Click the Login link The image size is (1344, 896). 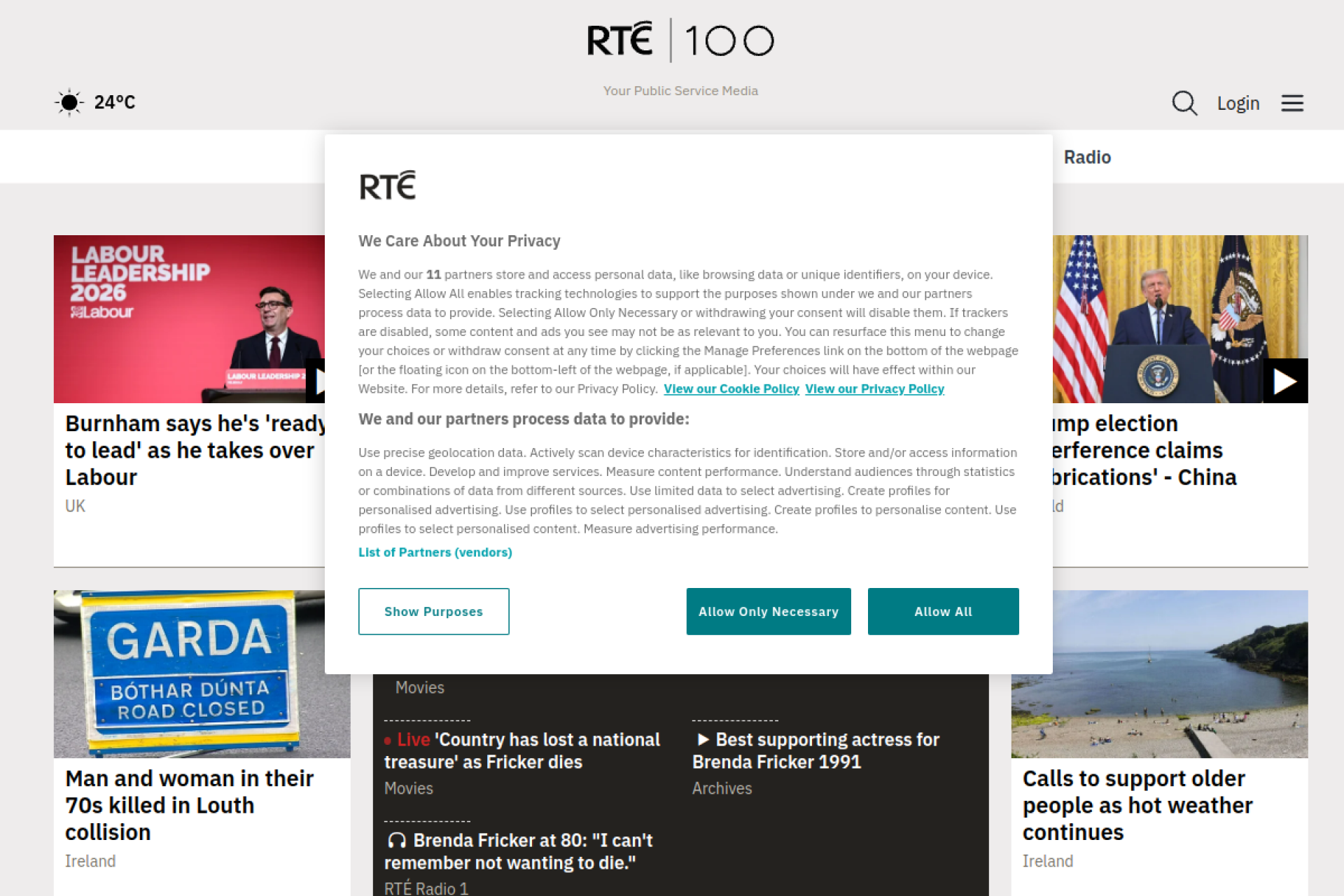click(x=1238, y=104)
